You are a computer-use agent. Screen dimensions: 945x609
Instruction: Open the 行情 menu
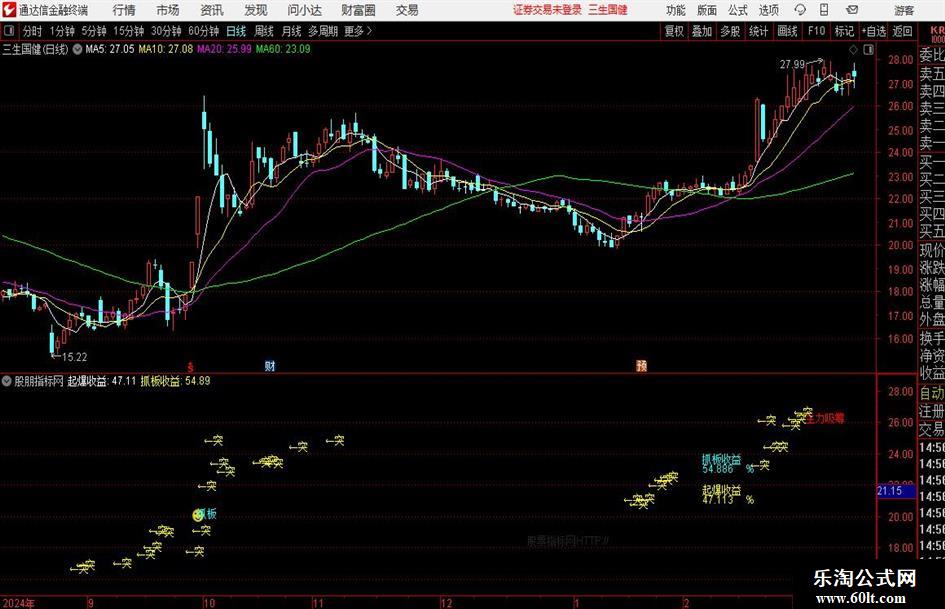pyautogui.click(x=124, y=10)
